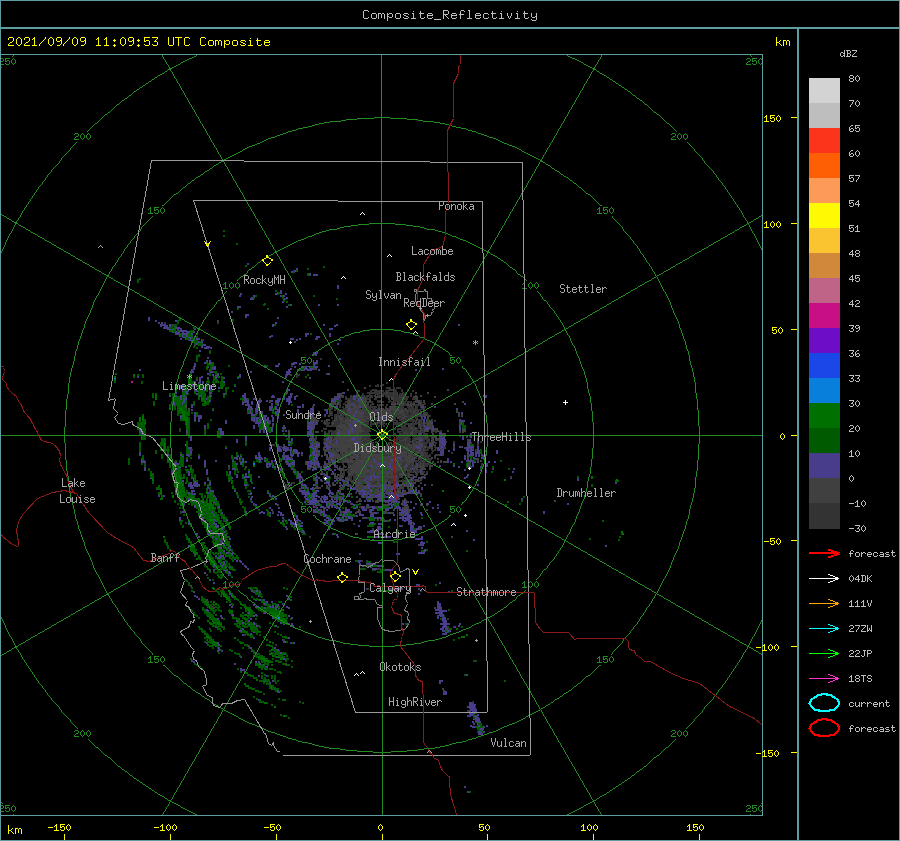The image size is (900, 841).
Task: Click the white 04DK arrow in the legend
Action: [824, 579]
